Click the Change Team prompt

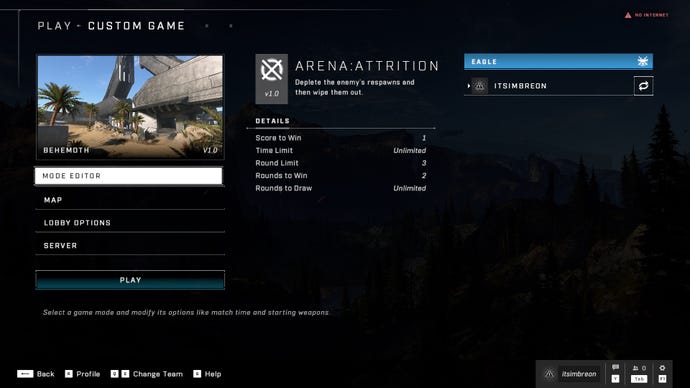pyautogui.click(x=147, y=374)
